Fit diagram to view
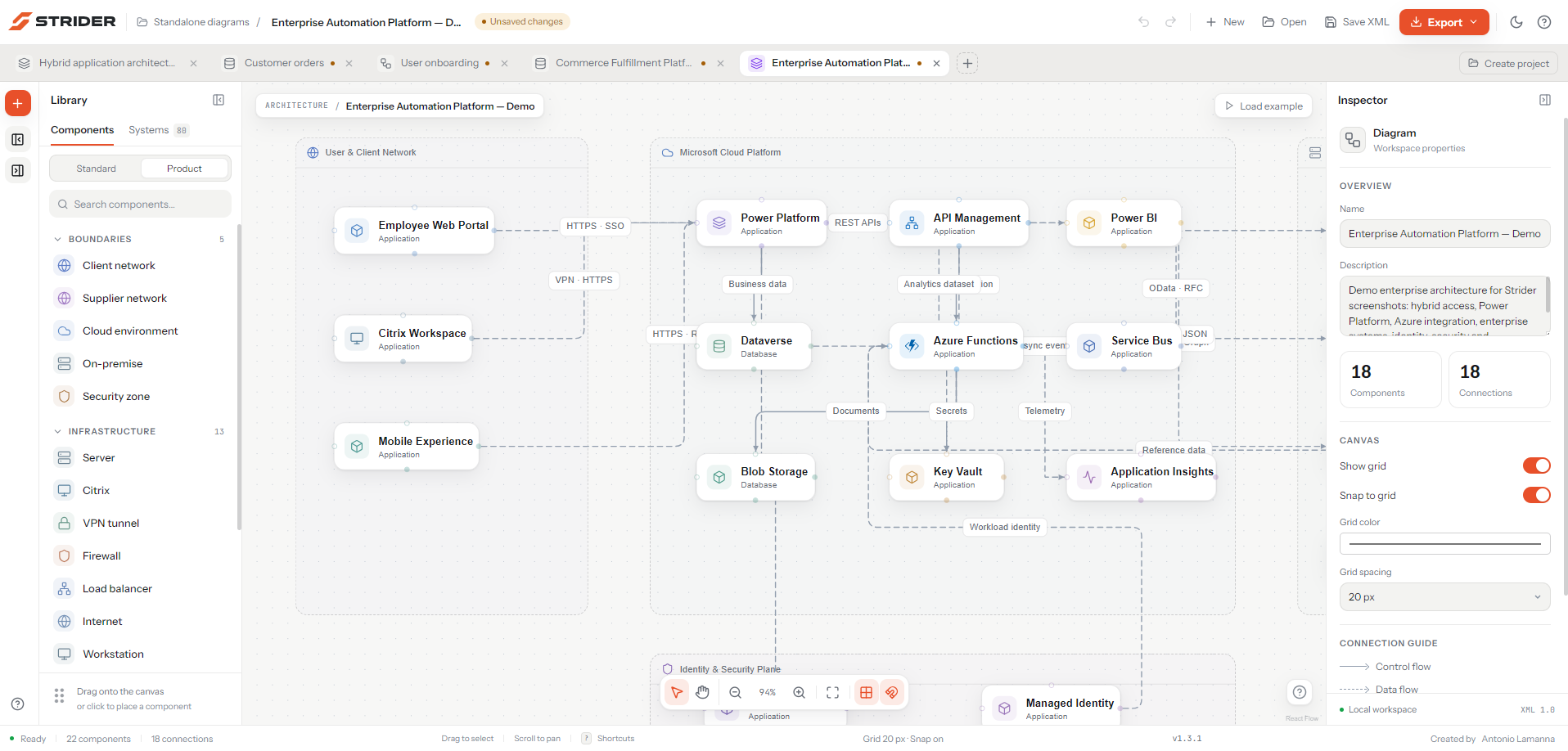The height and width of the screenshot is (751, 1568). 833,692
